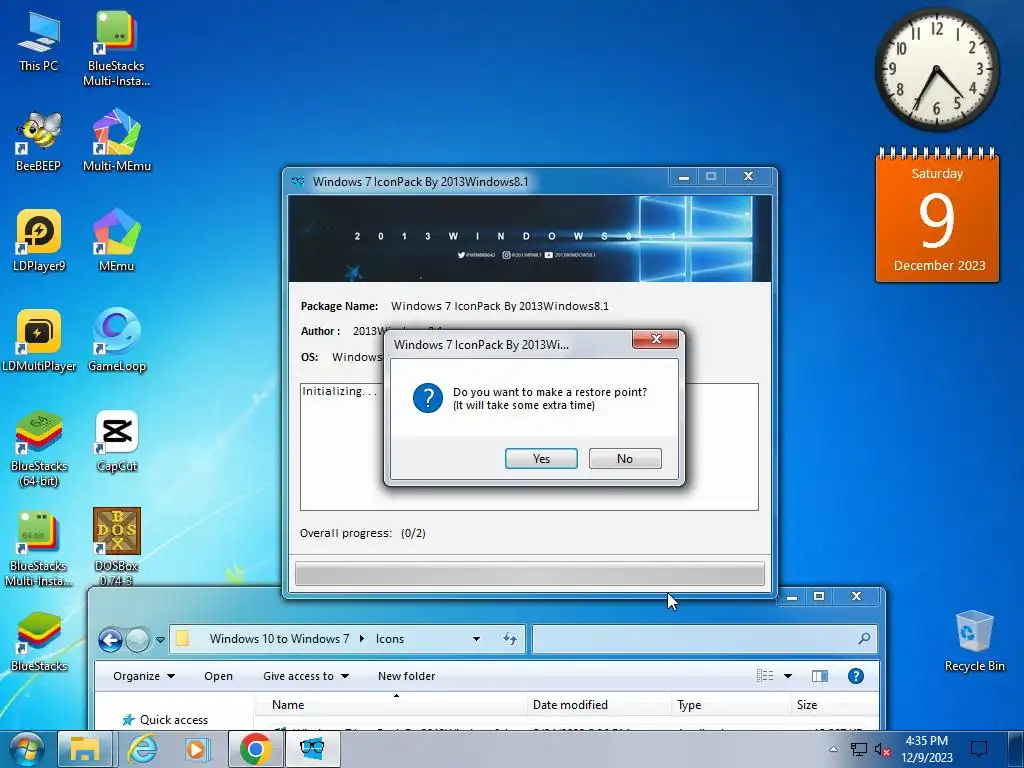1024x768 pixels.
Task: Click the Explorer search box
Action: click(x=705, y=639)
